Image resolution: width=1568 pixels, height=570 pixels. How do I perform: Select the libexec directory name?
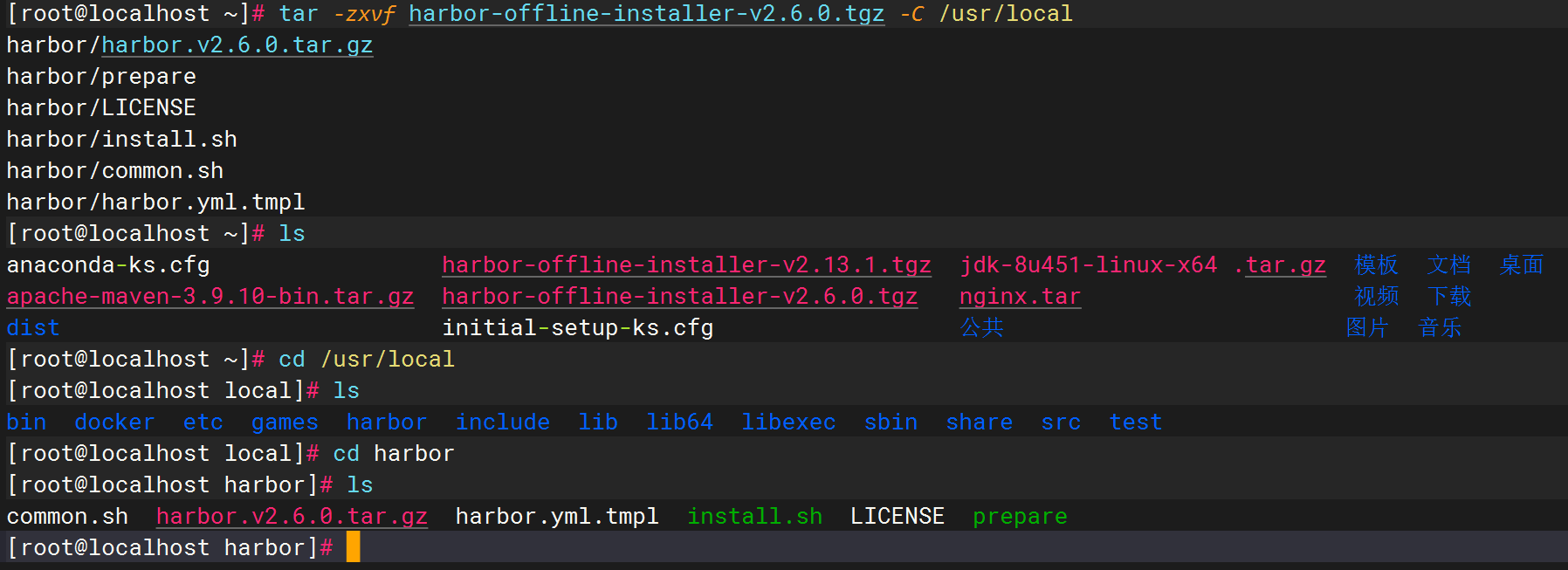788,422
